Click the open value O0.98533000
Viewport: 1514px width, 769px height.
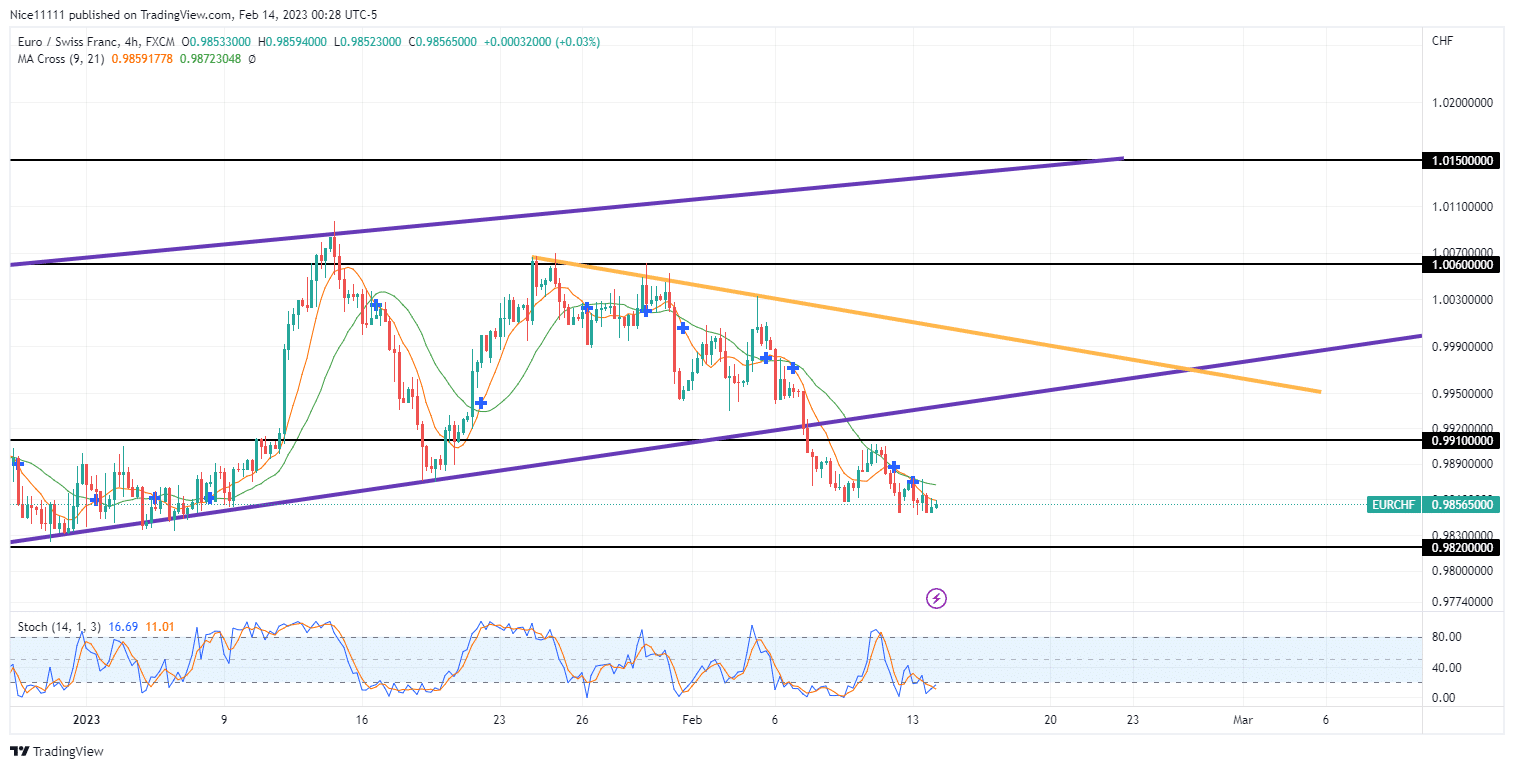tap(217, 42)
